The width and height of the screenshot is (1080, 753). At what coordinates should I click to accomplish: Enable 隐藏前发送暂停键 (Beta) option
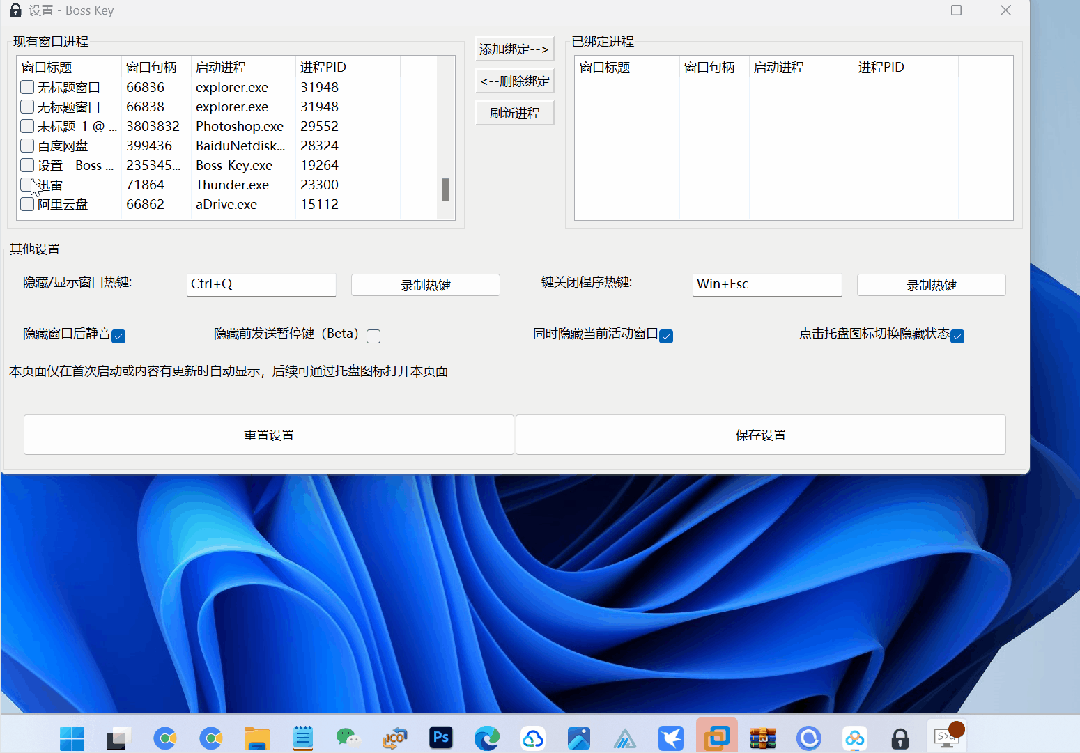[x=373, y=335]
